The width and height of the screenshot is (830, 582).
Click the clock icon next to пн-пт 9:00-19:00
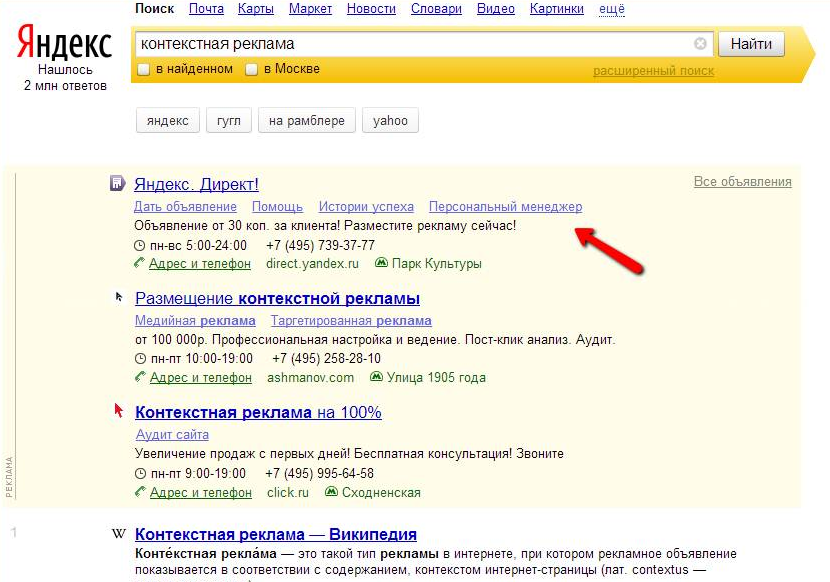click(140, 473)
